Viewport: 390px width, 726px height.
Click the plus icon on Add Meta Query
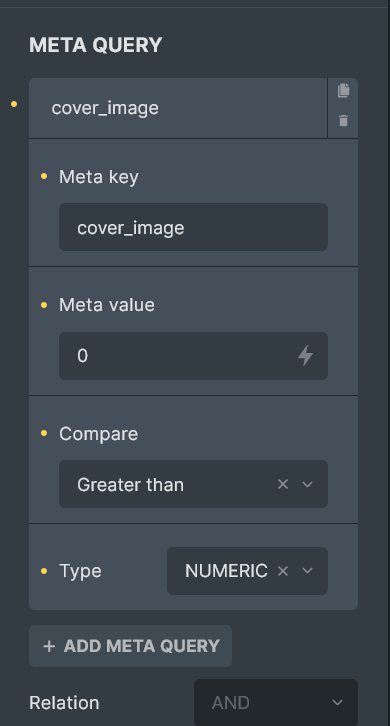49,646
